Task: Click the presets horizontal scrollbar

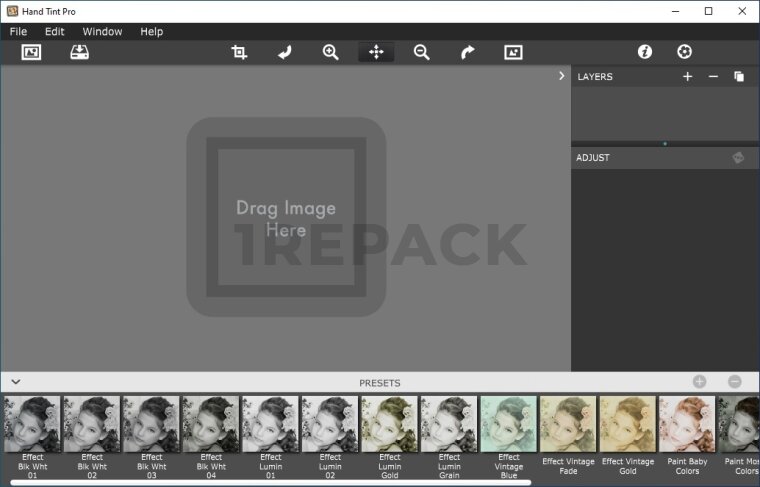Action: [x=270, y=483]
